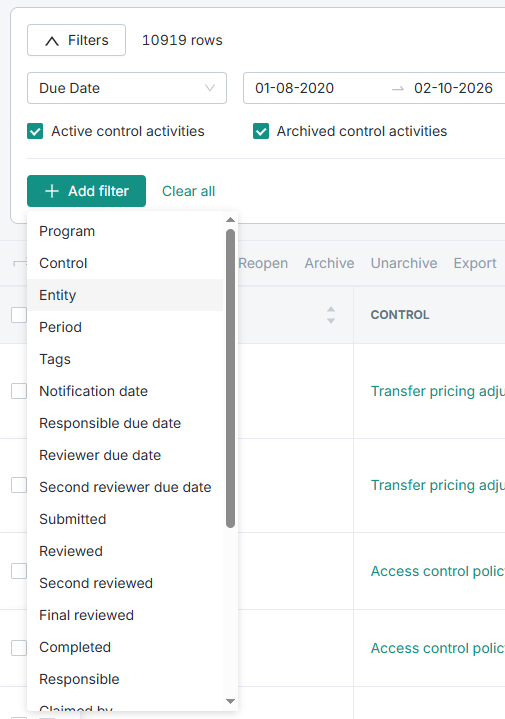This screenshot has width=505, height=719.
Task: Click the dropdown list scrollbar thumb
Action: point(231,378)
